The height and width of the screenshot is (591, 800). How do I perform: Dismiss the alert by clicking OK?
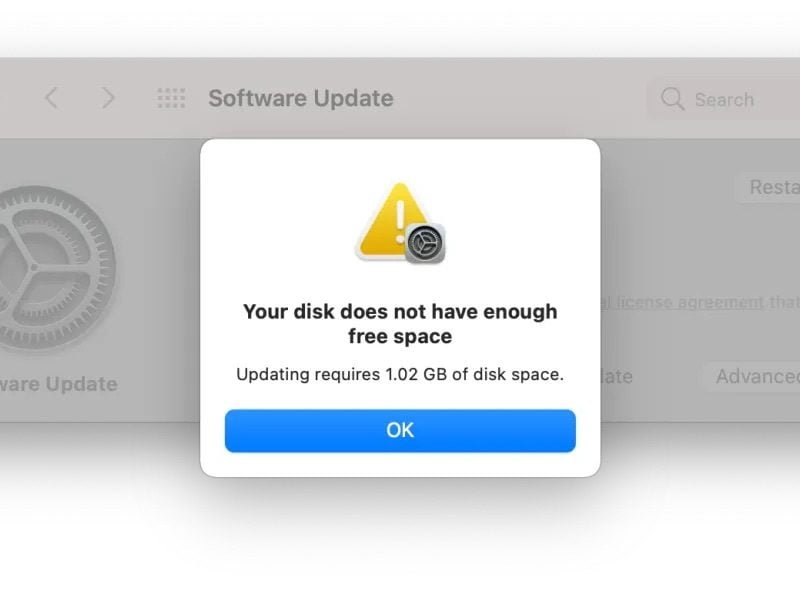400,430
